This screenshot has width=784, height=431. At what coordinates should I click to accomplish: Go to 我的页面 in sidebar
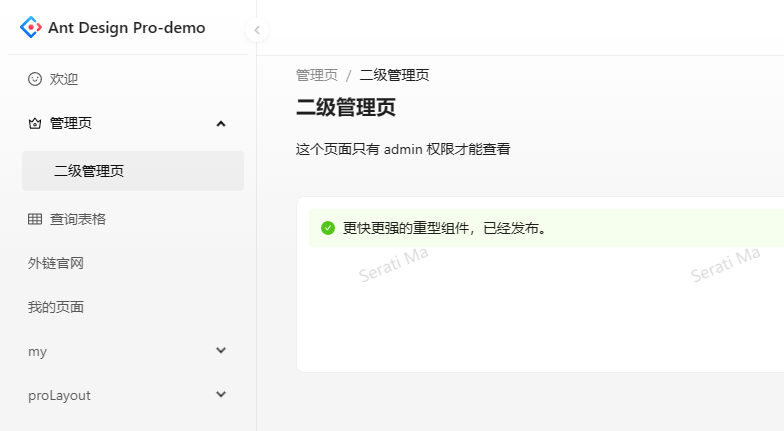(56, 307)
